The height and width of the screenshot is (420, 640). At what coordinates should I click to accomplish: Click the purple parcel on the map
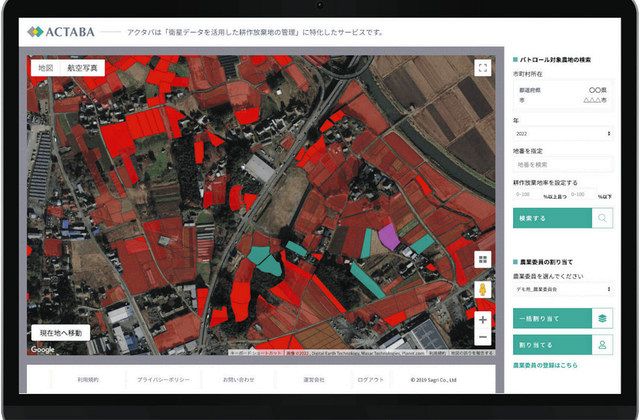[x=388, y=237]
